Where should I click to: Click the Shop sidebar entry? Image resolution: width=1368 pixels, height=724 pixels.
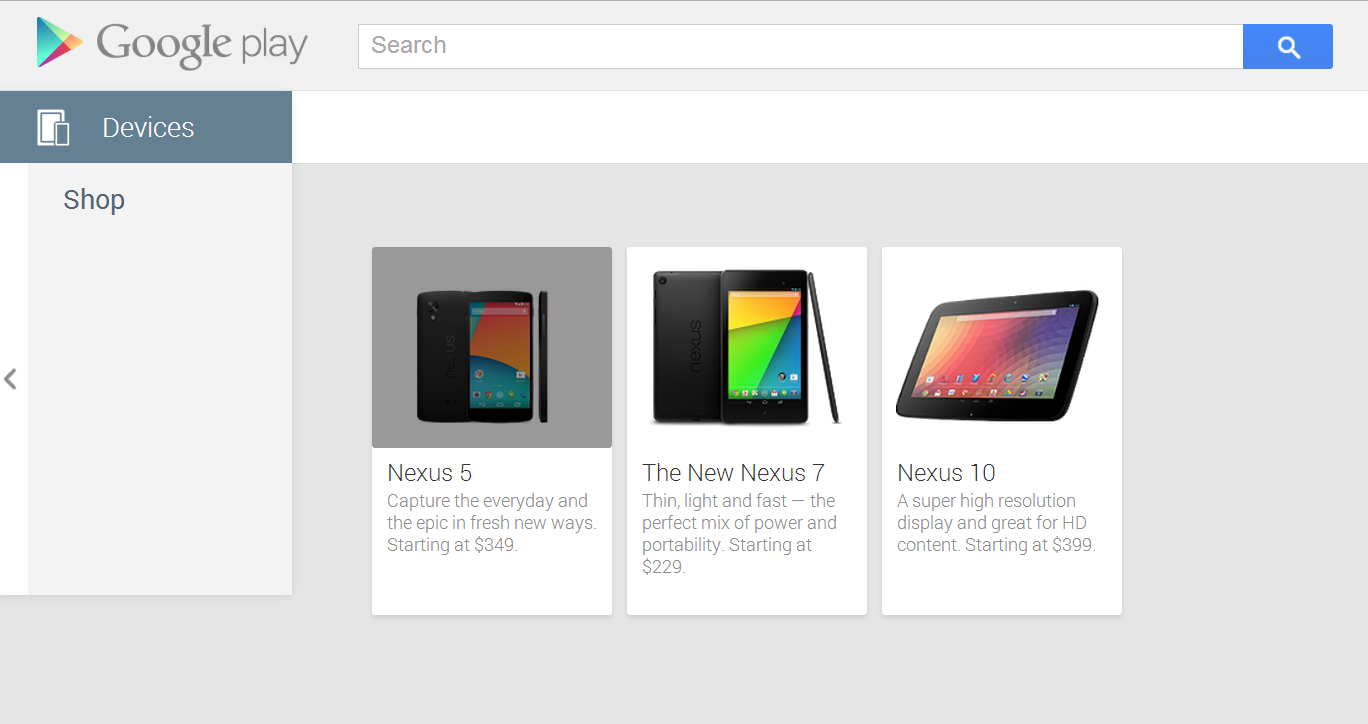pyautogui.click(x=93, y=199)
